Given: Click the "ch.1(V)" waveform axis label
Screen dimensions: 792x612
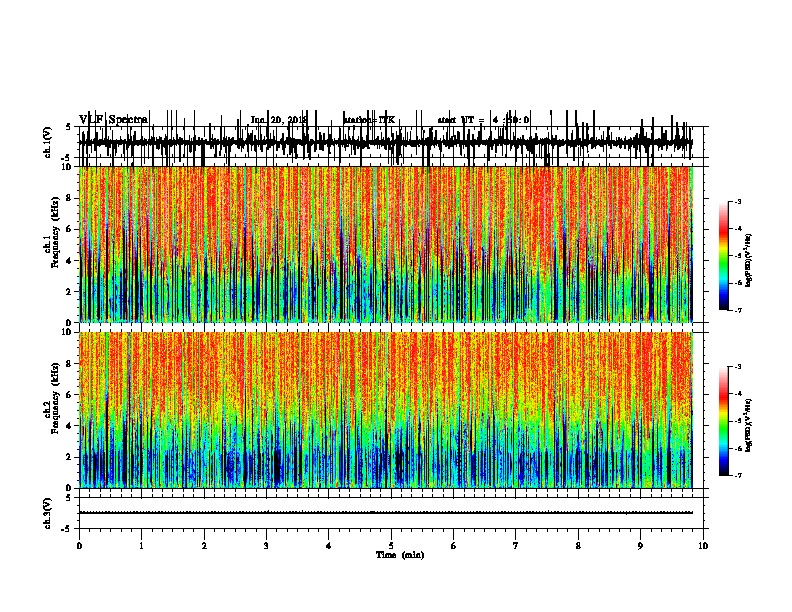Looking at the screenshot, I should point(48,142).
